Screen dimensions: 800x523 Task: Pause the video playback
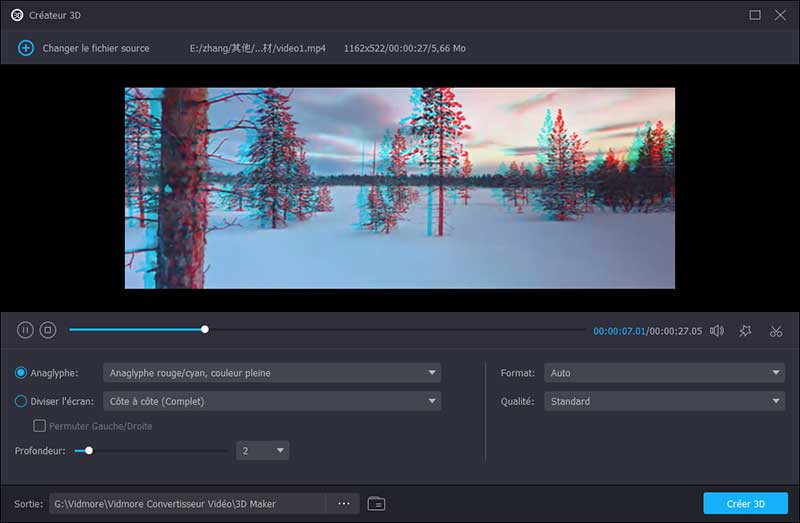25,330
